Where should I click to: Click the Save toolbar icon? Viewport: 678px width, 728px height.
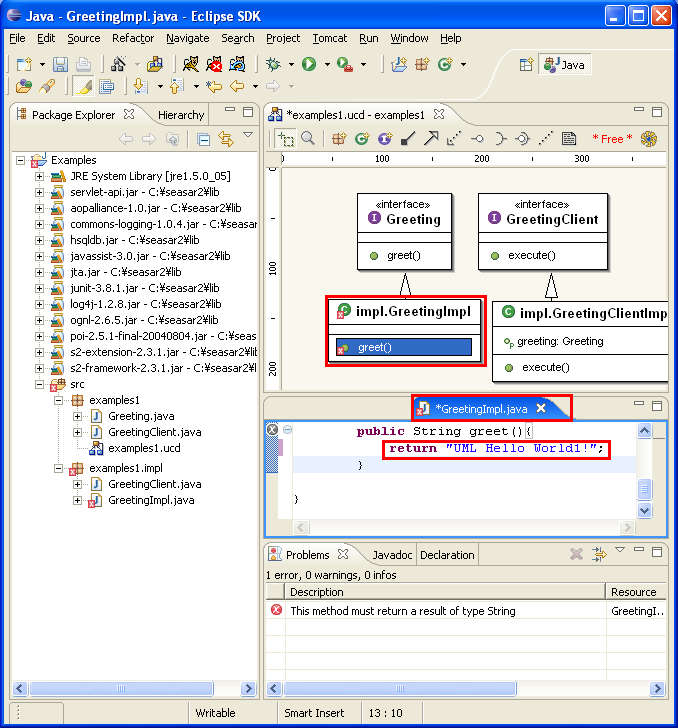click(60, 64)
